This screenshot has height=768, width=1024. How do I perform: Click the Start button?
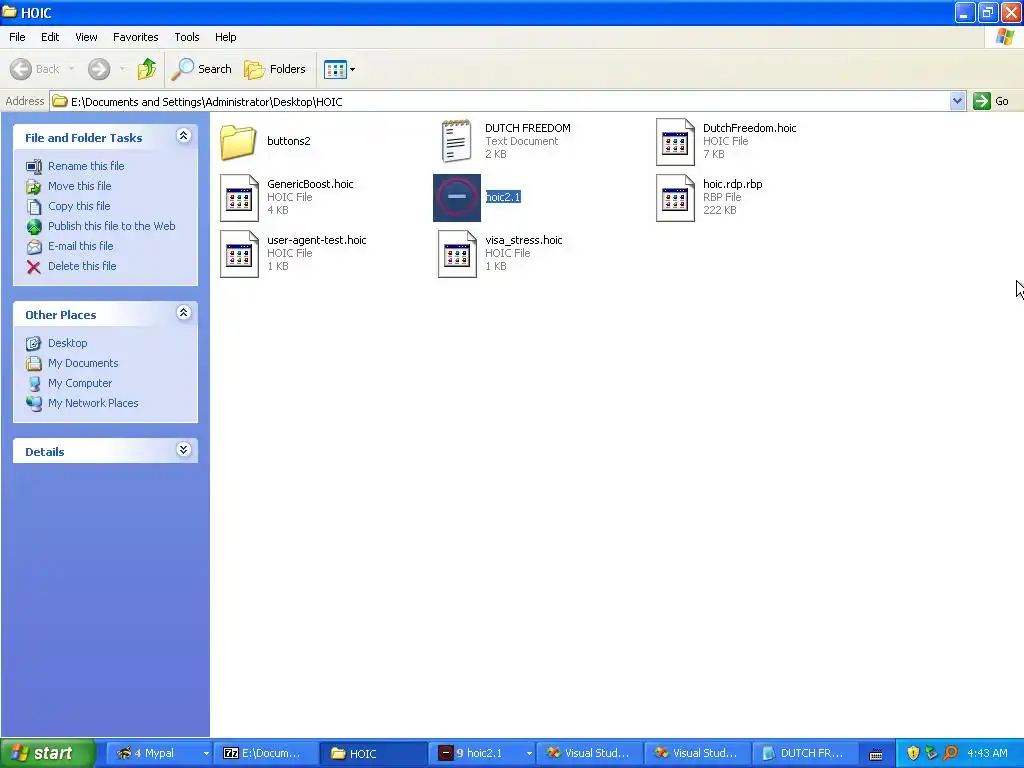48,753
